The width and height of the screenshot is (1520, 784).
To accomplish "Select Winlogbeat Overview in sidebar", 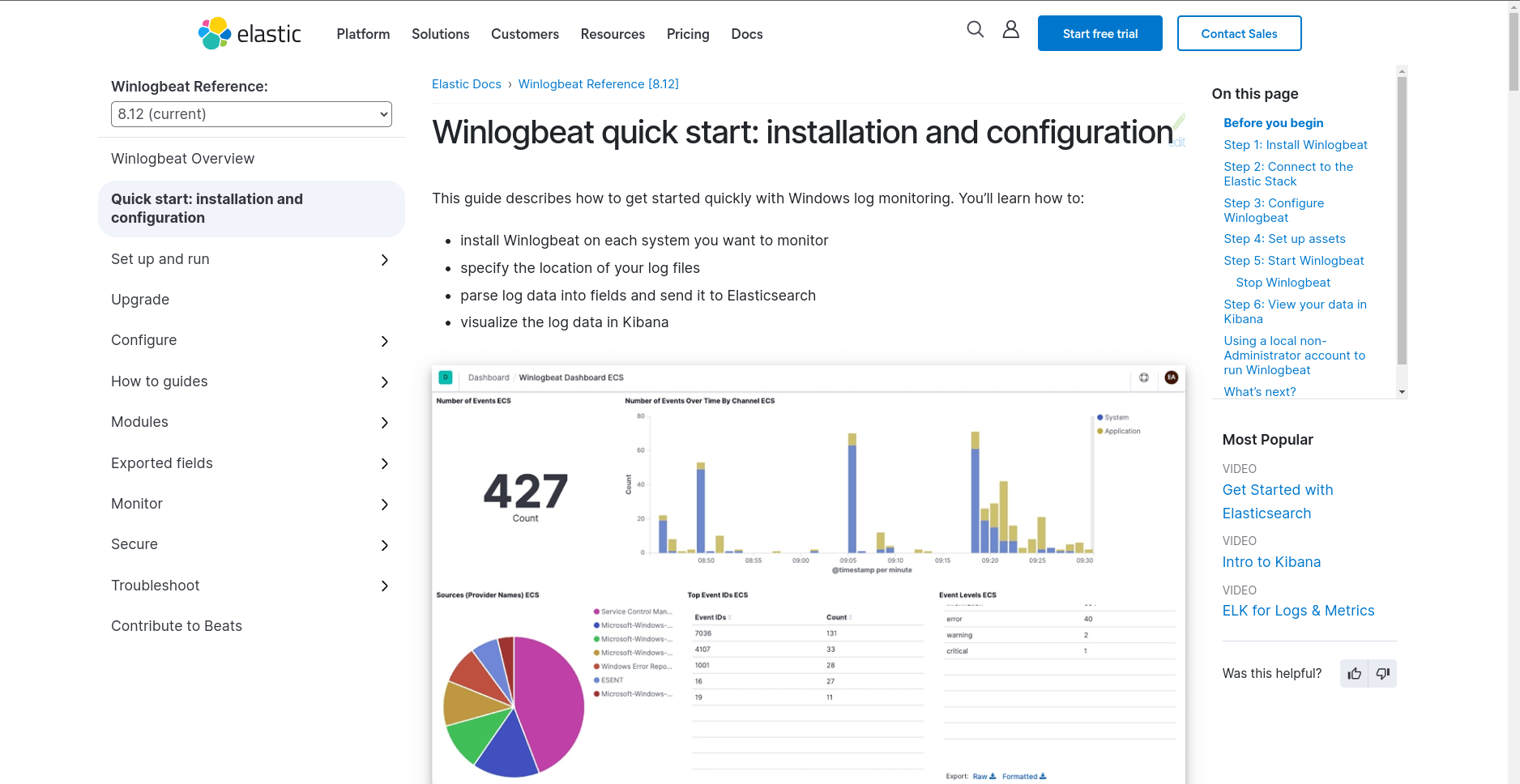I will pyautogui.click(x=182, y=159).
